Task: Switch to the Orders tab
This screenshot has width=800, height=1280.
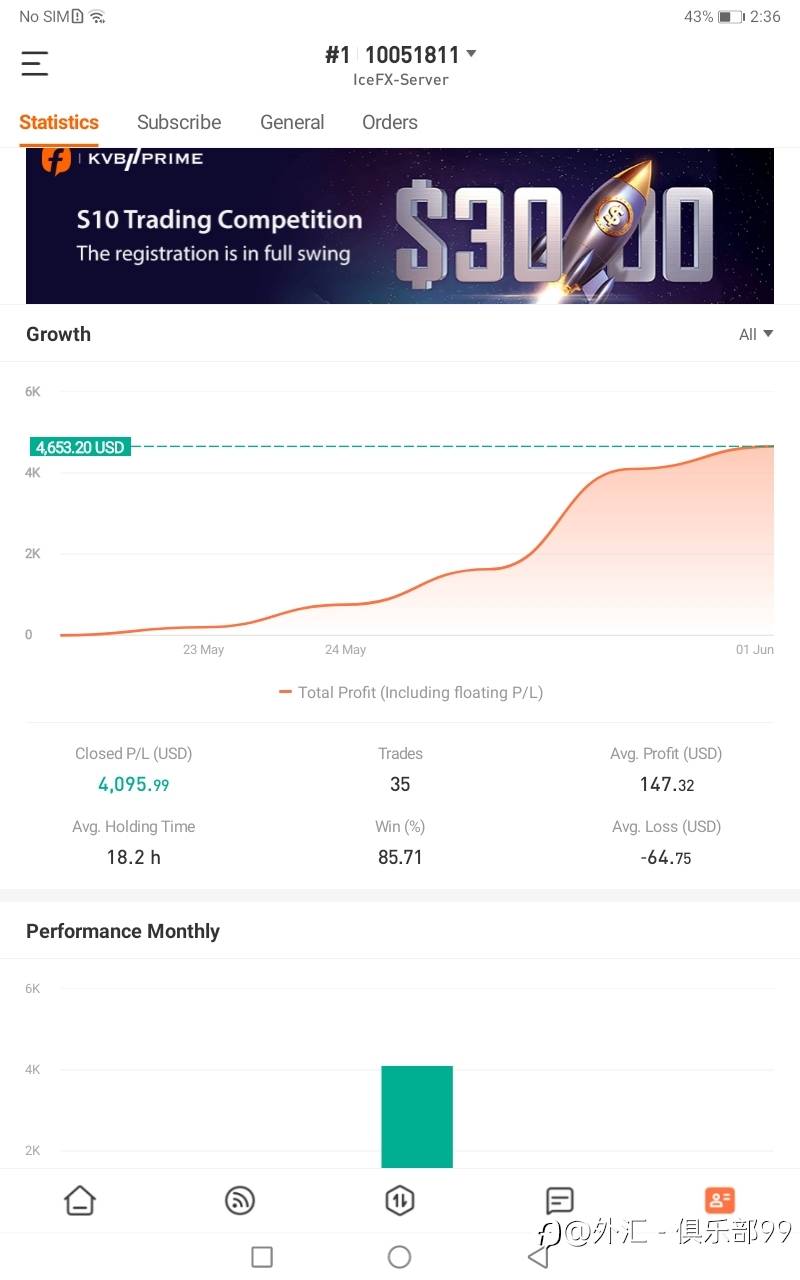Action: point(390,122)
